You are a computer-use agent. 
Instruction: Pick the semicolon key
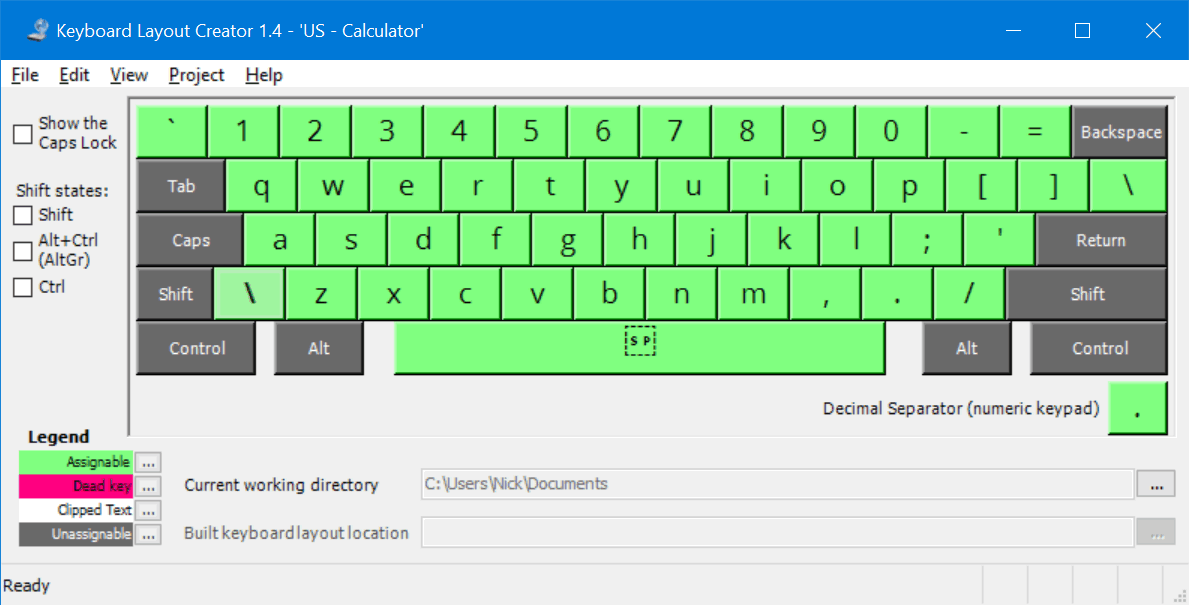927,240
